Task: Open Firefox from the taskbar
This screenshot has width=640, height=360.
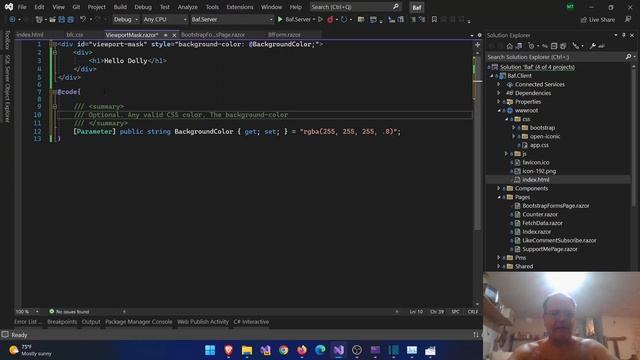Action: (x=302, y=350)
